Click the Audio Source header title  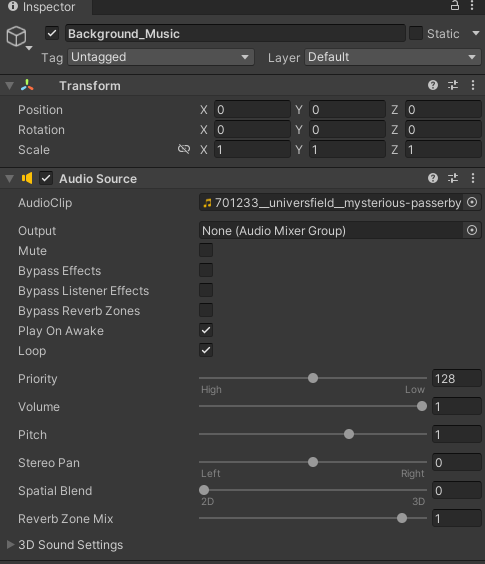pos(98,178)
